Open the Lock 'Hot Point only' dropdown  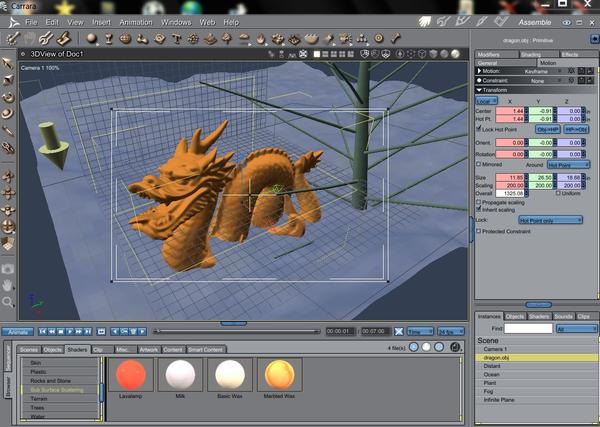tap(550, 220)
